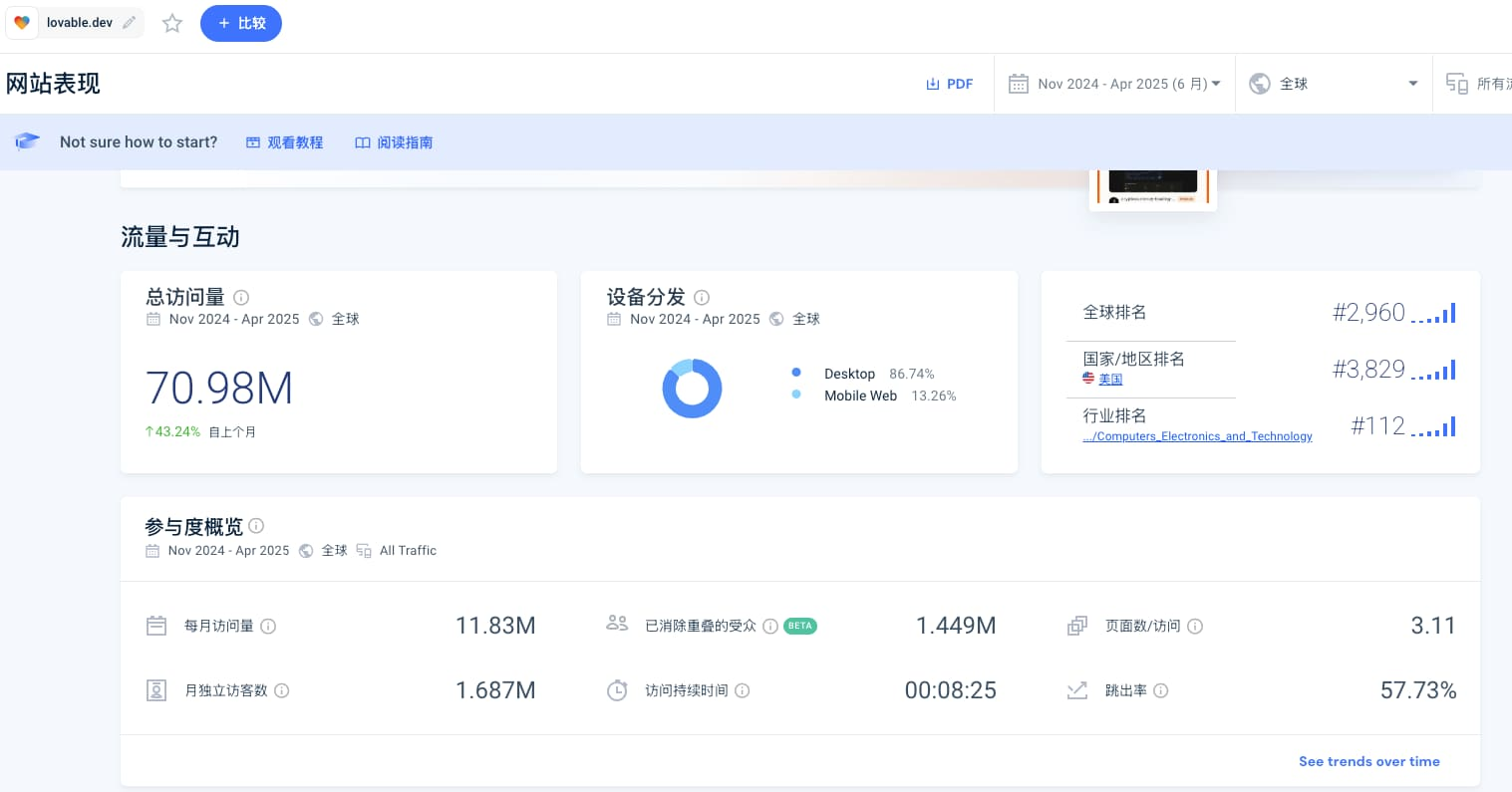Viewport: 1512px width, 792px height.
Task: Open the 阅读指南 guide link
Action: click(394, 142)
